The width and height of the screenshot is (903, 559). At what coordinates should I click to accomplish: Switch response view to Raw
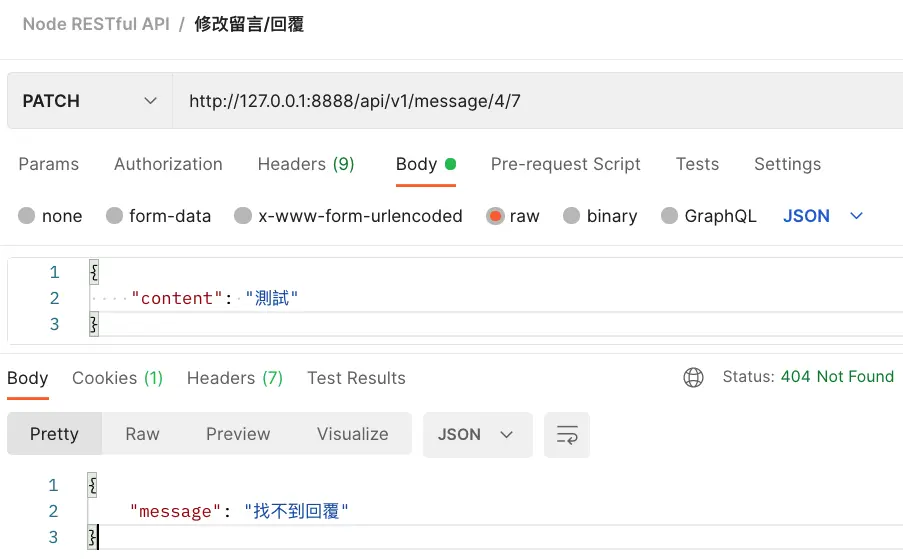tap(142, 434)
